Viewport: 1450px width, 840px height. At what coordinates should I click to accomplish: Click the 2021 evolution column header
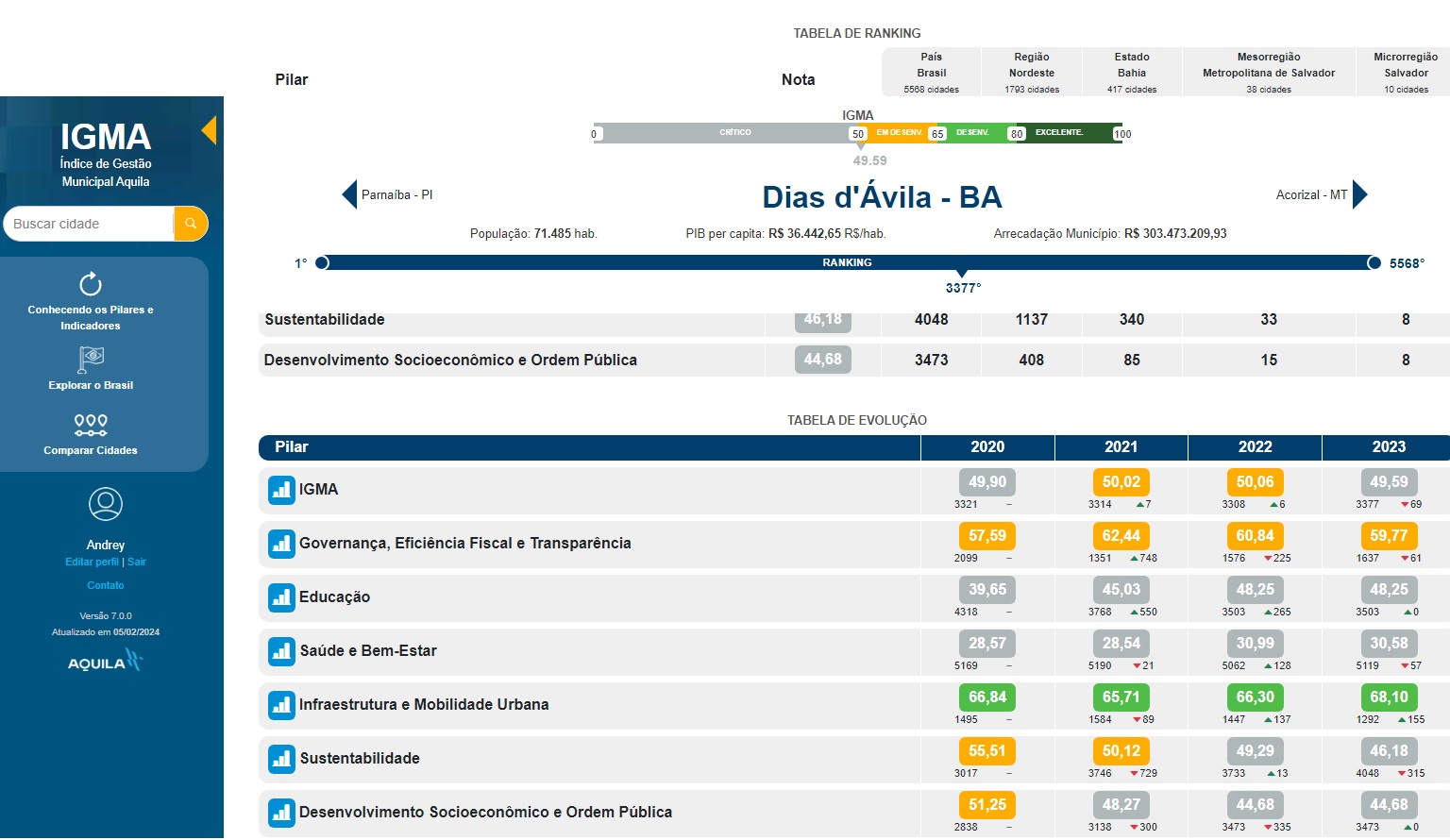pos(1121,447)
